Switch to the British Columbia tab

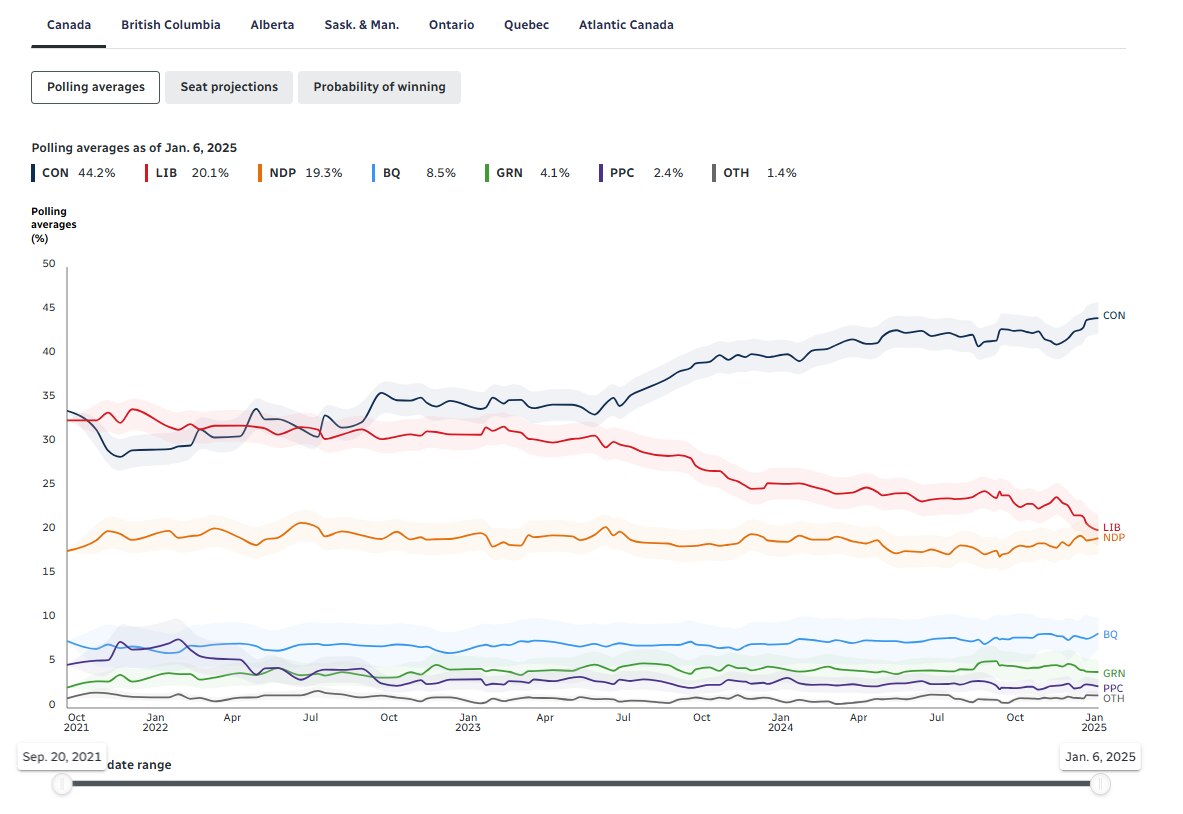(x=171, y=25)
